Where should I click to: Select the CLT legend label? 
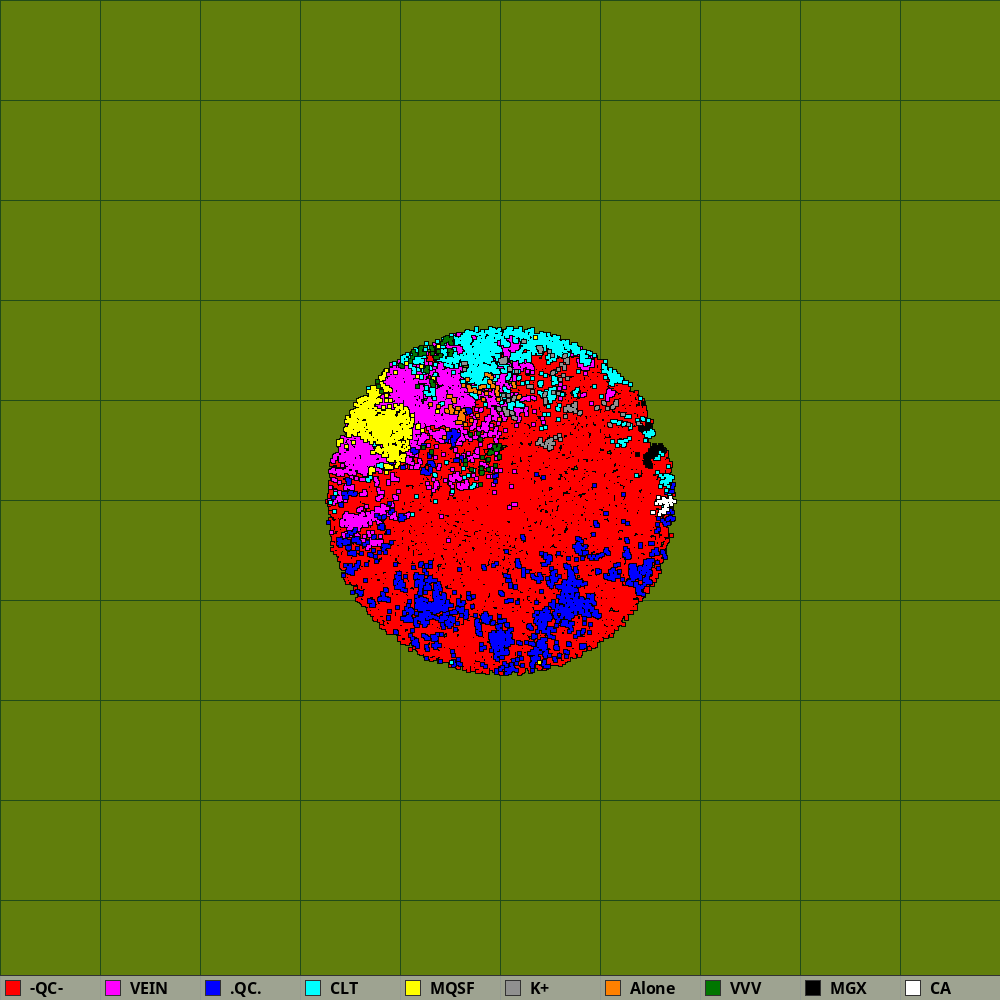pyautogui.click(x=344, y=989)
